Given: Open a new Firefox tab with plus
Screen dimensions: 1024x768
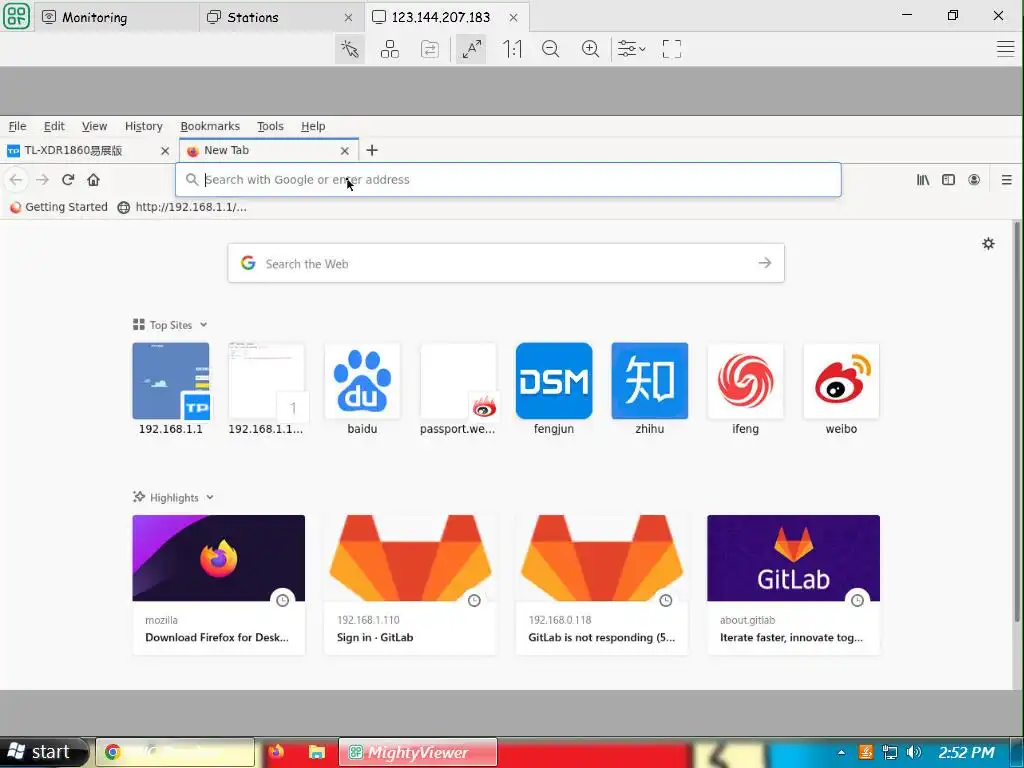Looking at the screenshot, I should pyautogui.click(x=372, y=150).
